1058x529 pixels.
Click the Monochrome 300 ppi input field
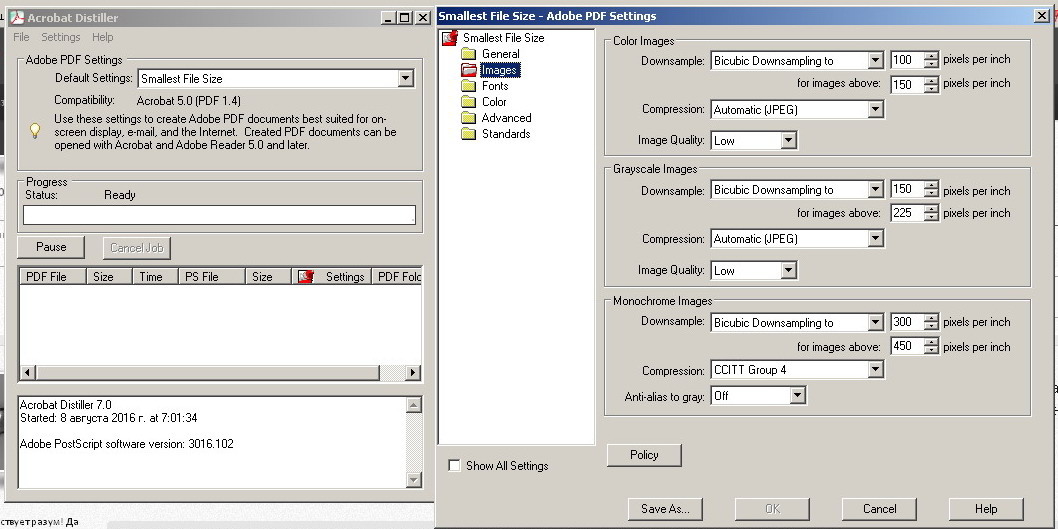click(x=907, y=323)
